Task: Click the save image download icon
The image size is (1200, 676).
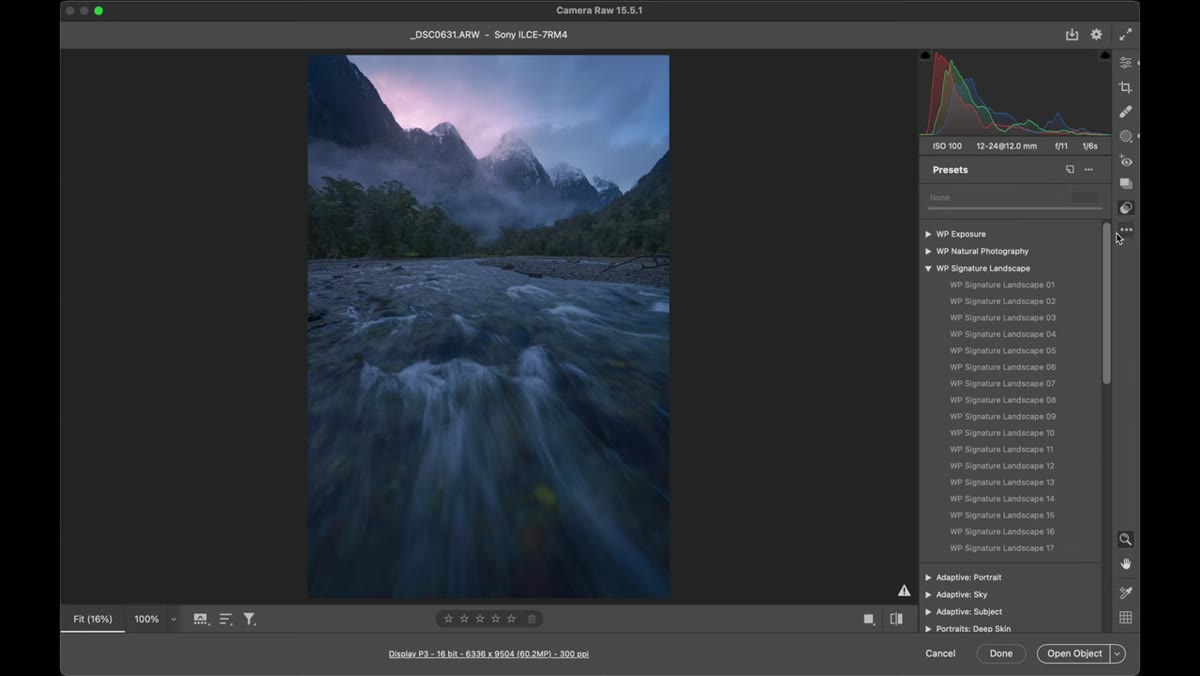Action: [x=1072, y=34]
